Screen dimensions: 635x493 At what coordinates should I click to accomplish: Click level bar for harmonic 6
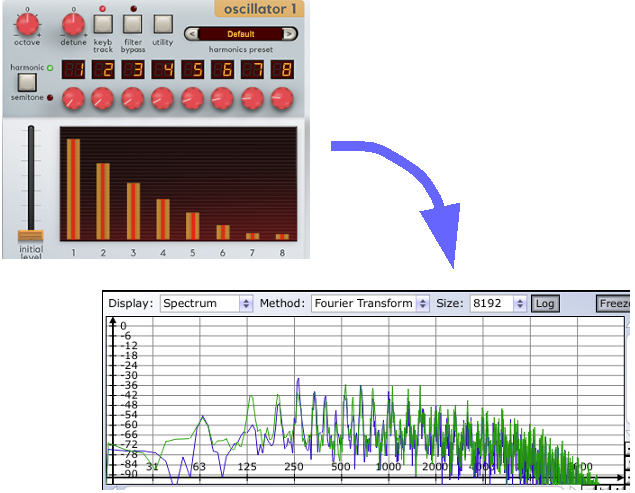coord(223,233)
